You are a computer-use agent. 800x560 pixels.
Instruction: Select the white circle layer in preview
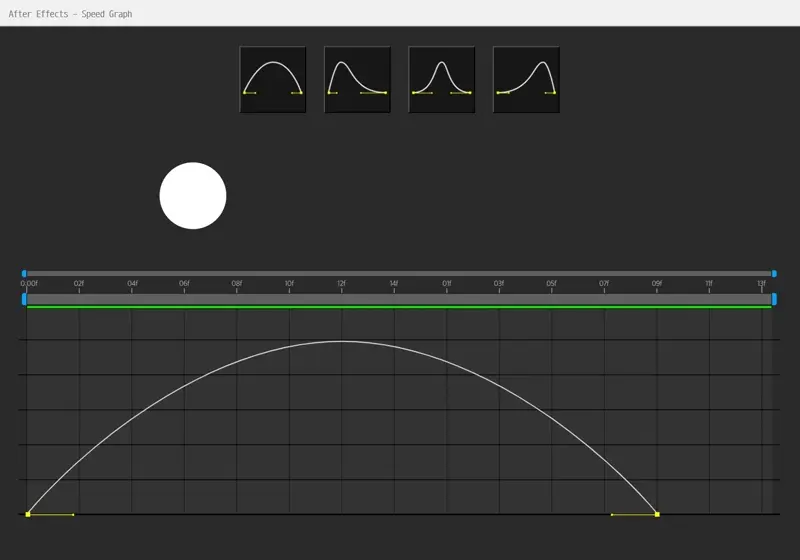tap(193, 195)
